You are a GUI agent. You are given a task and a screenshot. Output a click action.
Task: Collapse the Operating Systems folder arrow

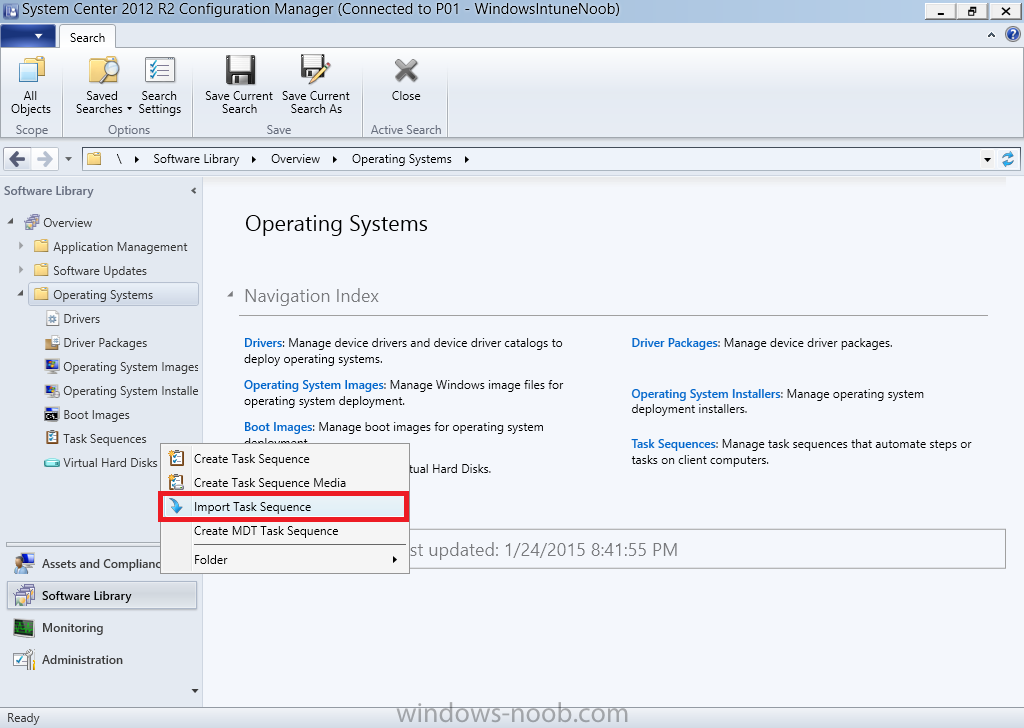[21, 294]
